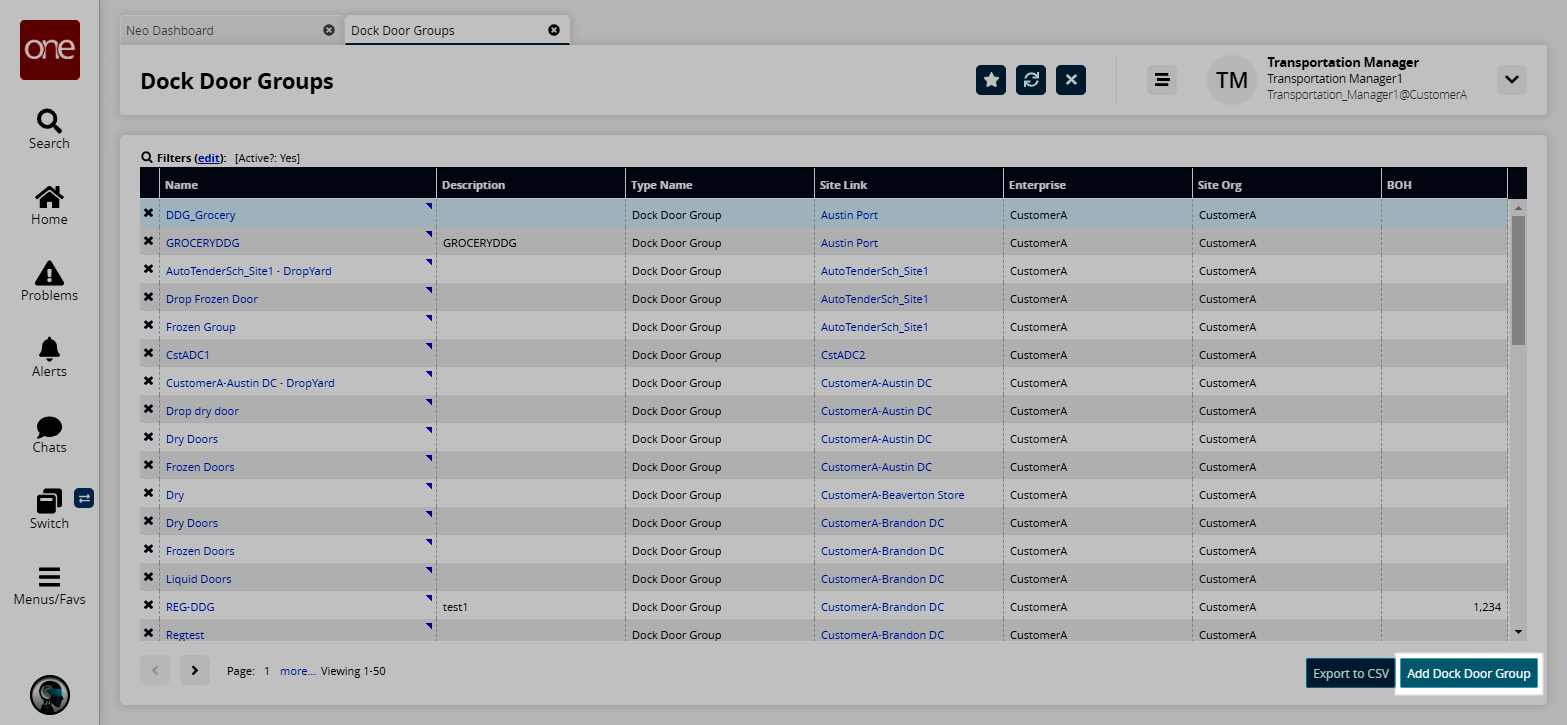Image resolution: width=1567 pixels, height=725 pixels.
Task: Click the Switch windows icon
Action: (49, 508)
